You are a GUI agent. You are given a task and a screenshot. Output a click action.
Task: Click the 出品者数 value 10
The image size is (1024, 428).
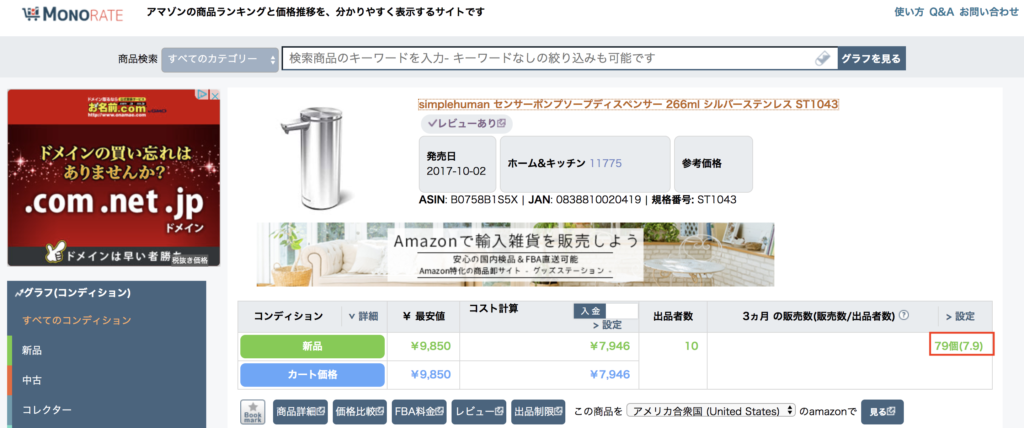(x=692, y=346)
